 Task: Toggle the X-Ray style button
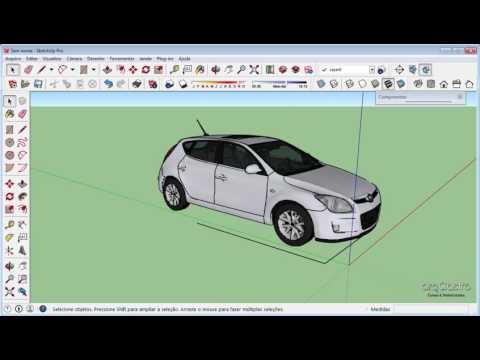coord(321,84)
